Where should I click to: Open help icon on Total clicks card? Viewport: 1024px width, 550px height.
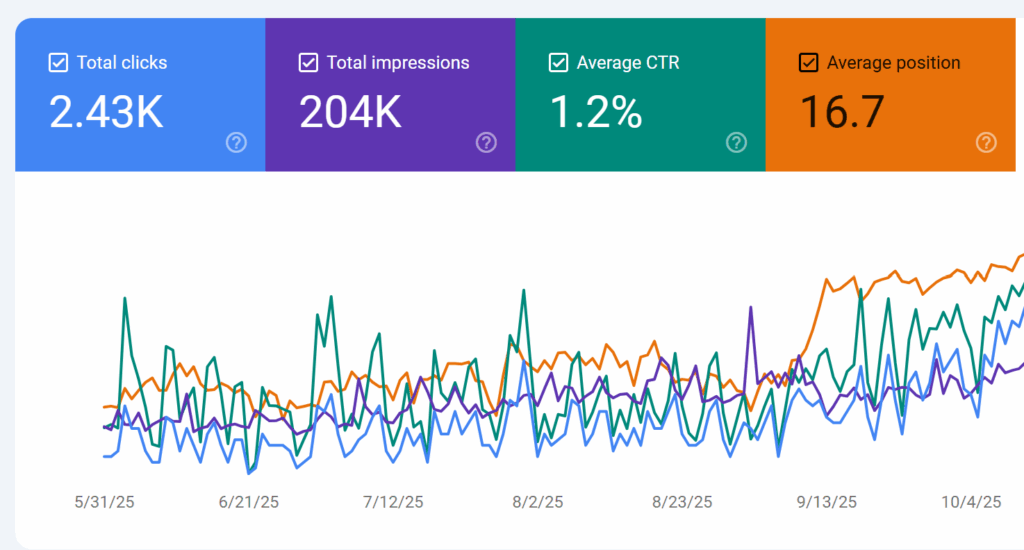pos(236,142)
